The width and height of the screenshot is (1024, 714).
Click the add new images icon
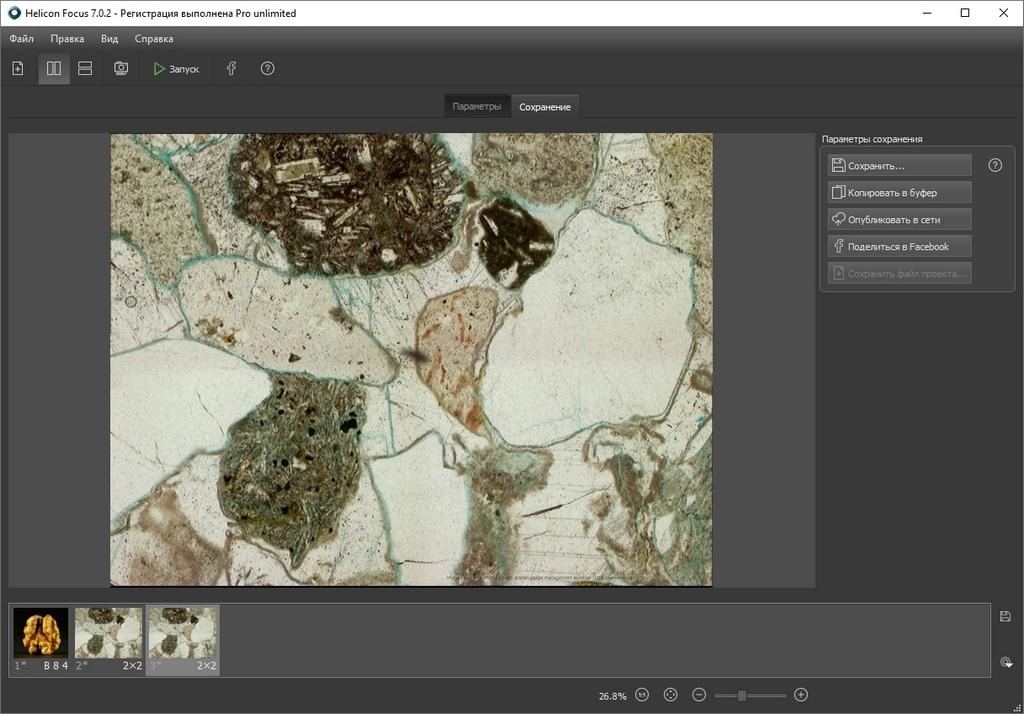pyautogui.click(x=18, y=69)
